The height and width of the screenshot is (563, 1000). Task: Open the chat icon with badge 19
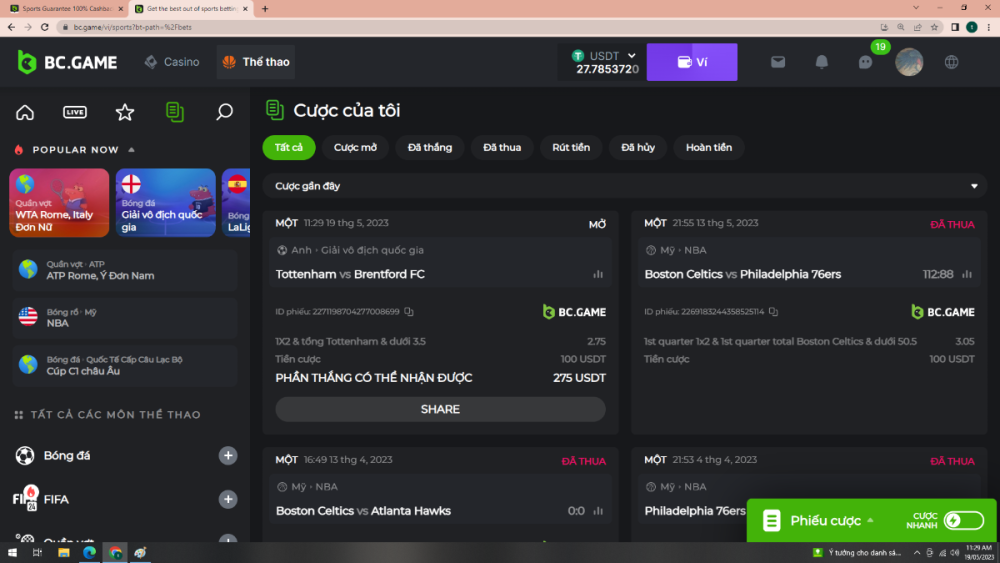tap(866, 62)
